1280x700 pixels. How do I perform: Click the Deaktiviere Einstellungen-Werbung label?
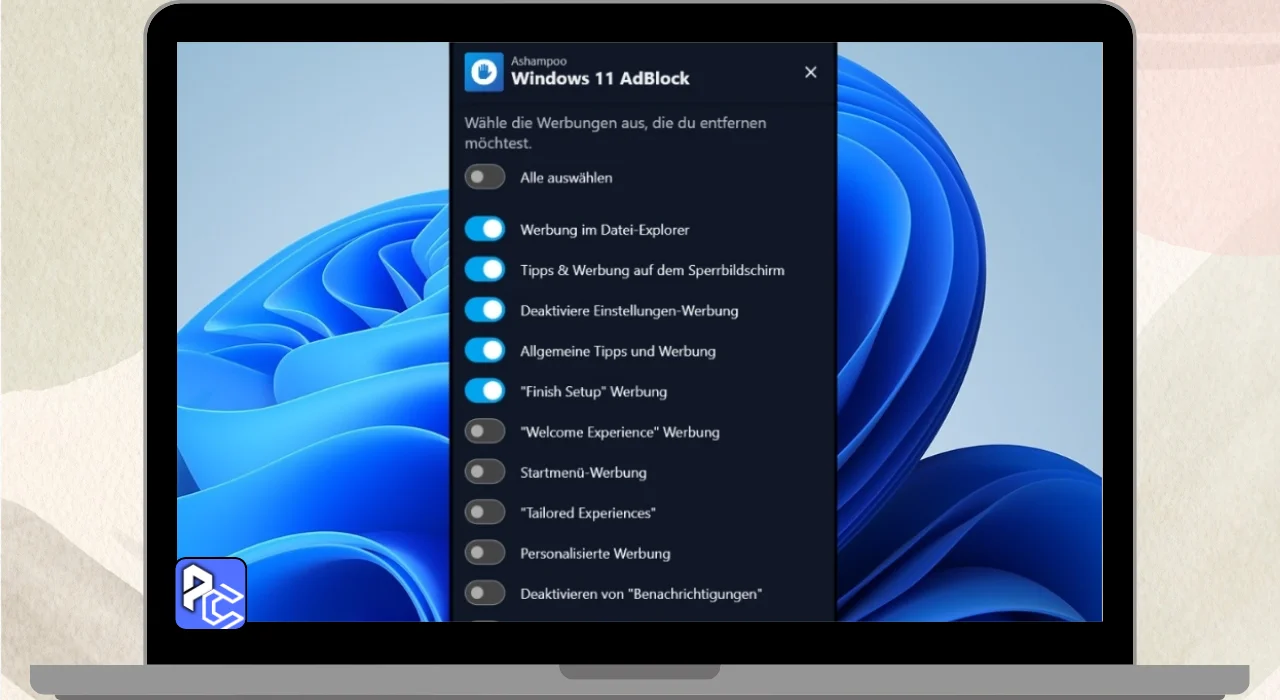[629, 311]
